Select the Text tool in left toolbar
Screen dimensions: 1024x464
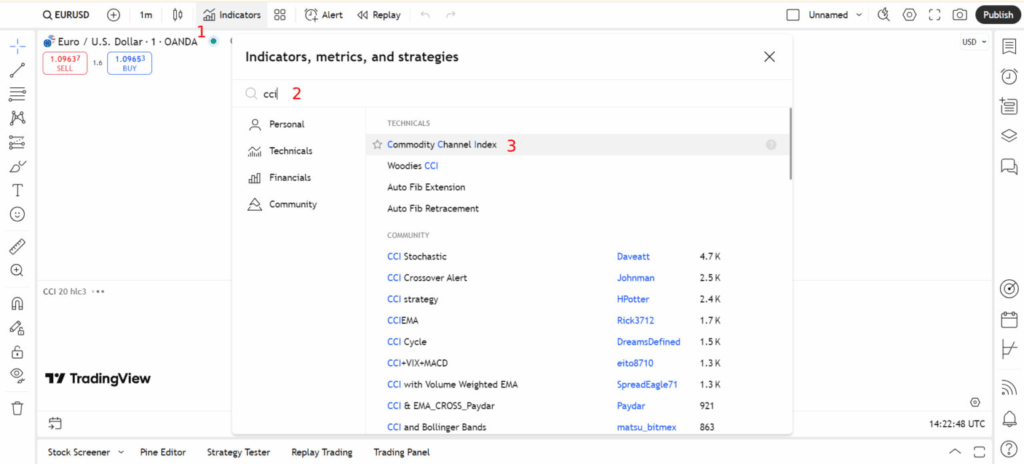[17, 190]
